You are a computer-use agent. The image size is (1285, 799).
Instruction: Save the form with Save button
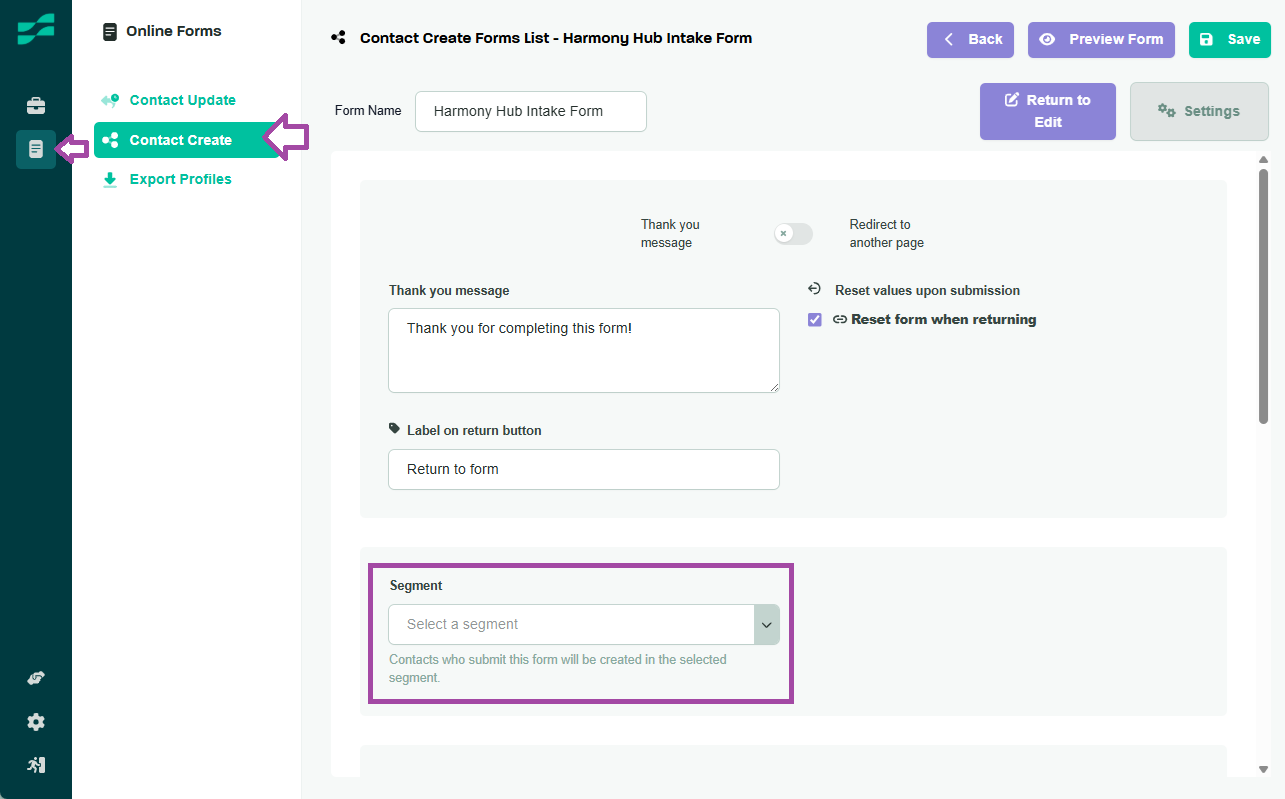coord(1230,39)
